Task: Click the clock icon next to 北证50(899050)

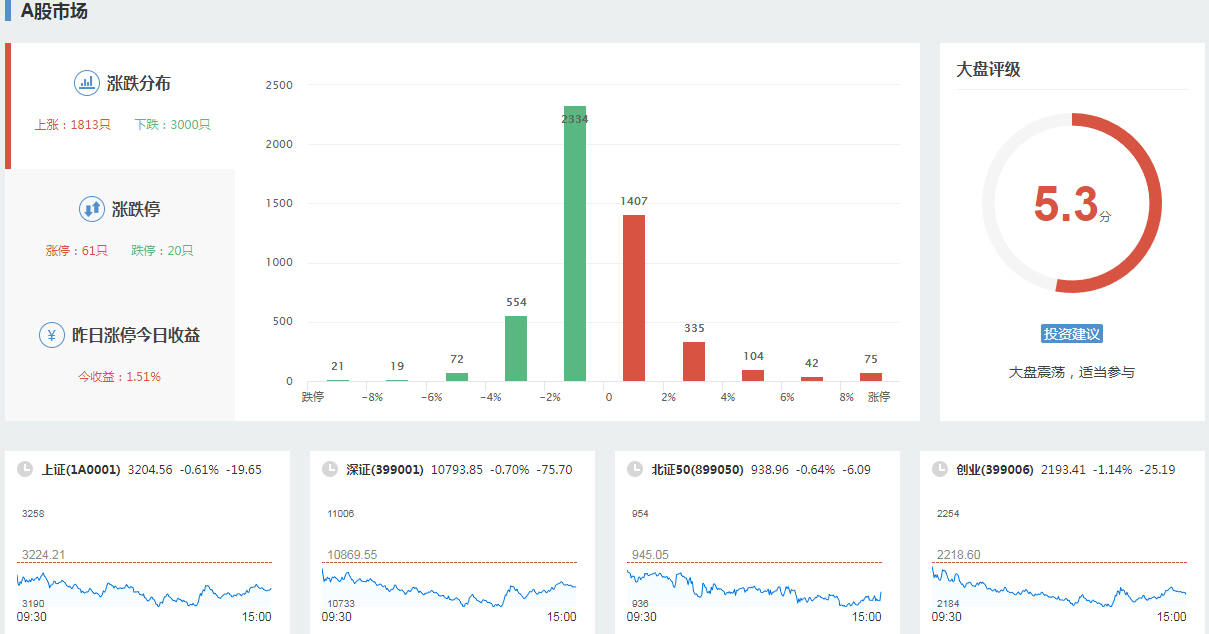Action: [x=635, y=469]
